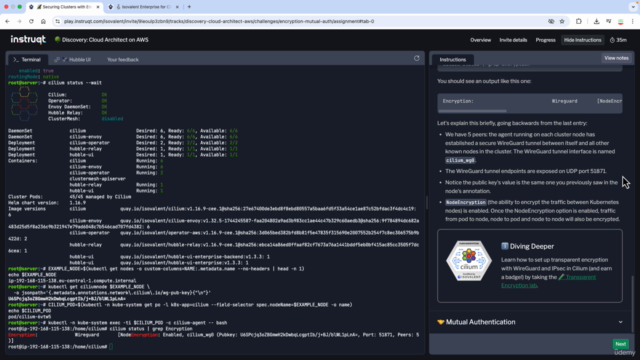The height and width of the screenshot is (360, 640).
Task: Click the 'clustermesh-apiserver' container row
Action: tap(98, 179)
